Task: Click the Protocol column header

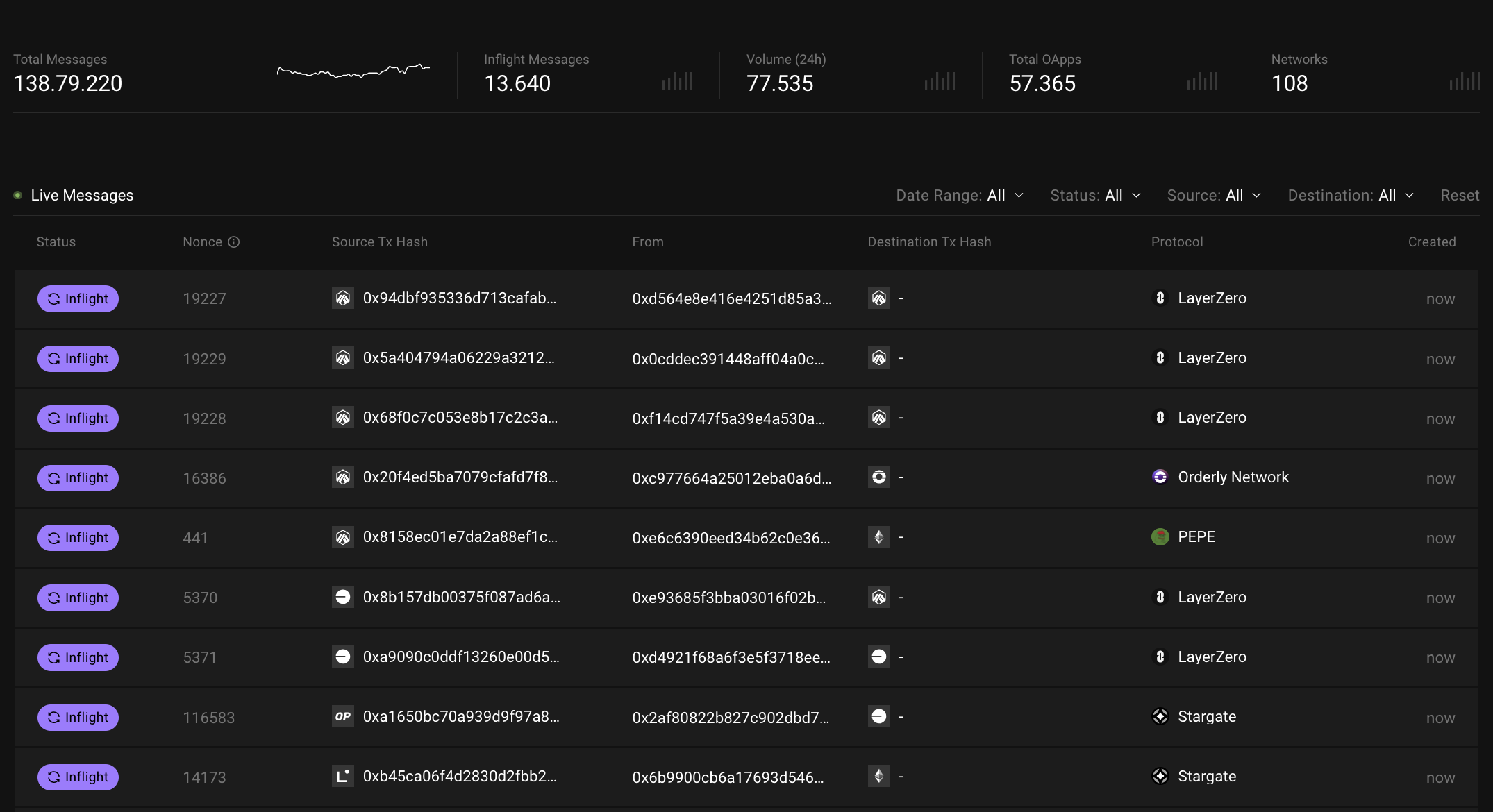Action: [1177, 242]
